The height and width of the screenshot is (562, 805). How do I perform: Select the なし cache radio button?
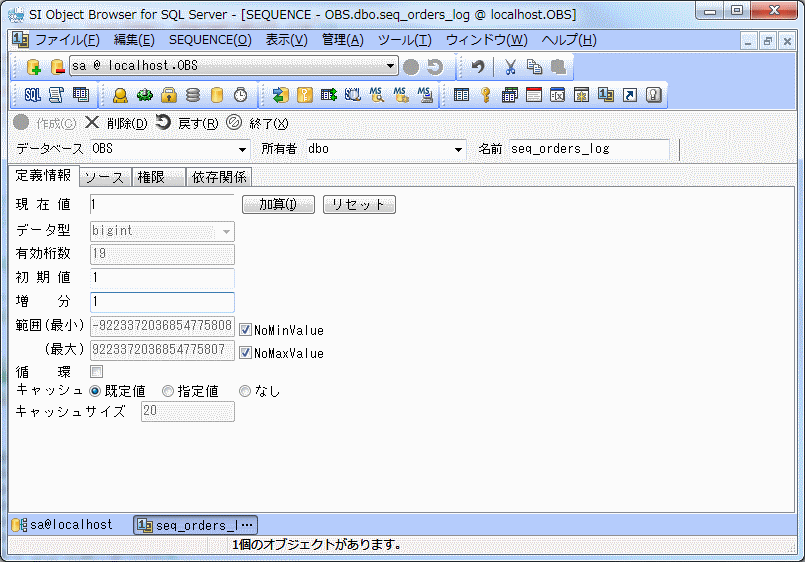tap(244, 391)
